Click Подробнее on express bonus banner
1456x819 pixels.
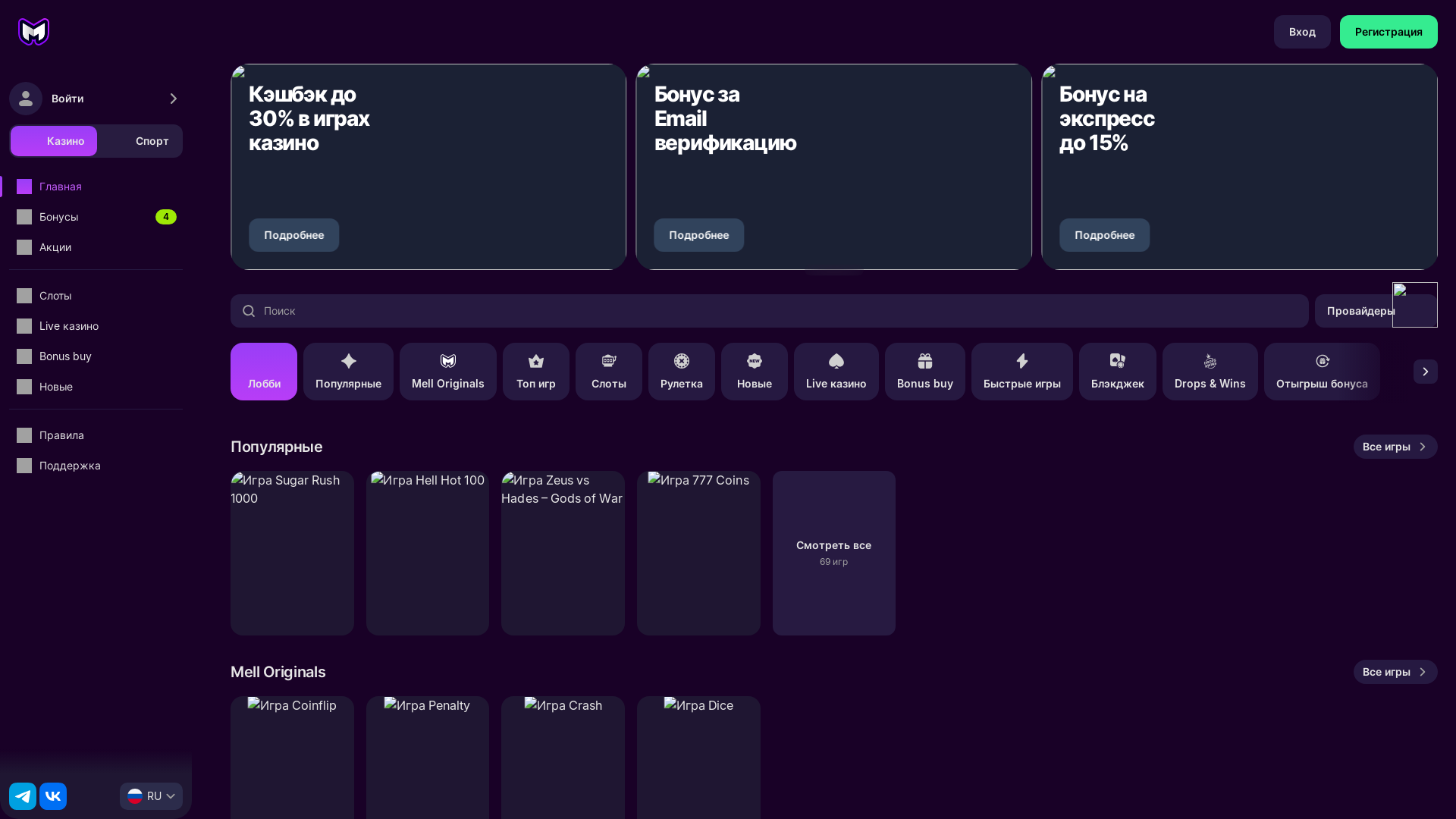pos(1104,235)
